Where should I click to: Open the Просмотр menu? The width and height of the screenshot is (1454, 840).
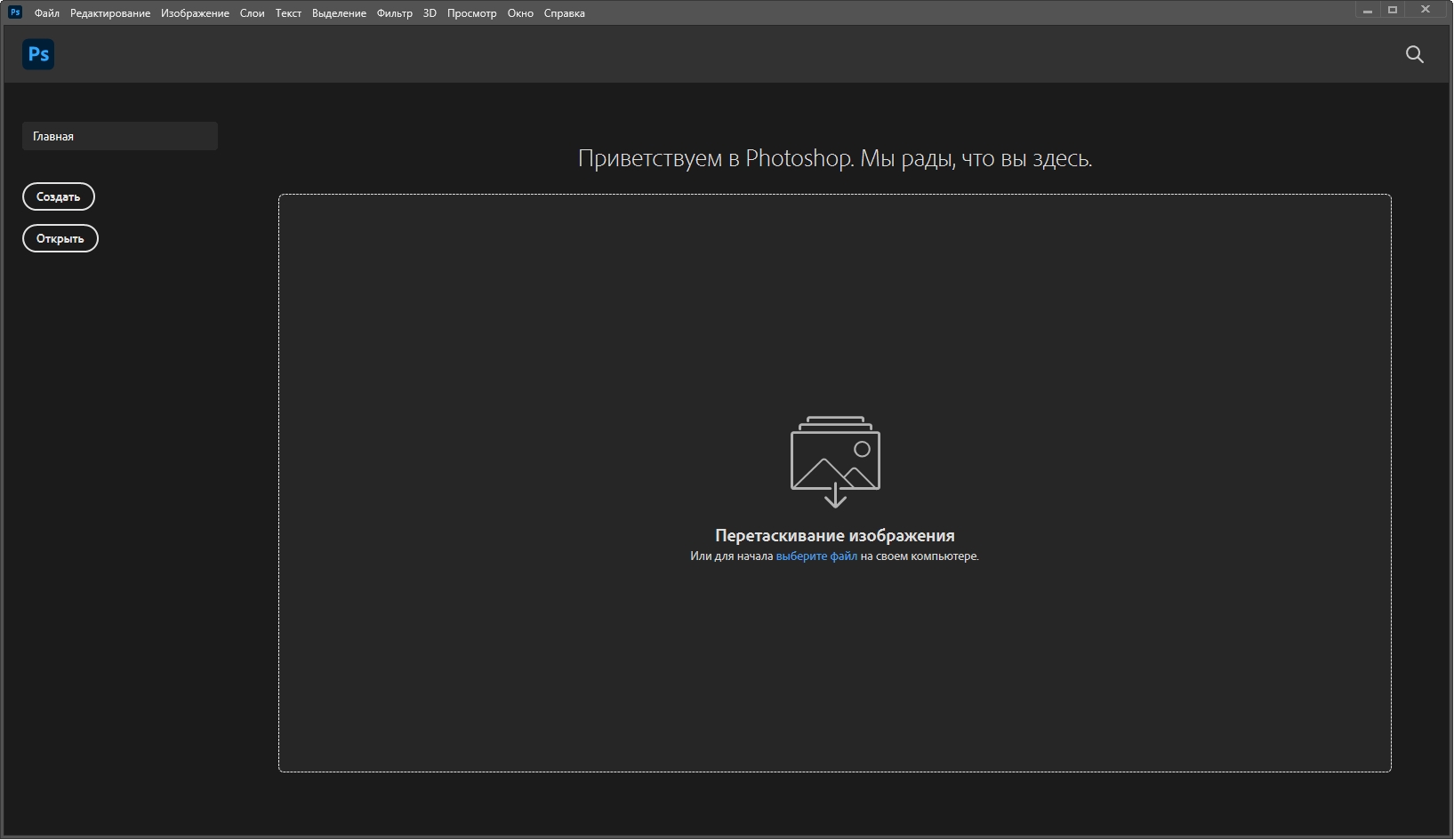(472, 13)
